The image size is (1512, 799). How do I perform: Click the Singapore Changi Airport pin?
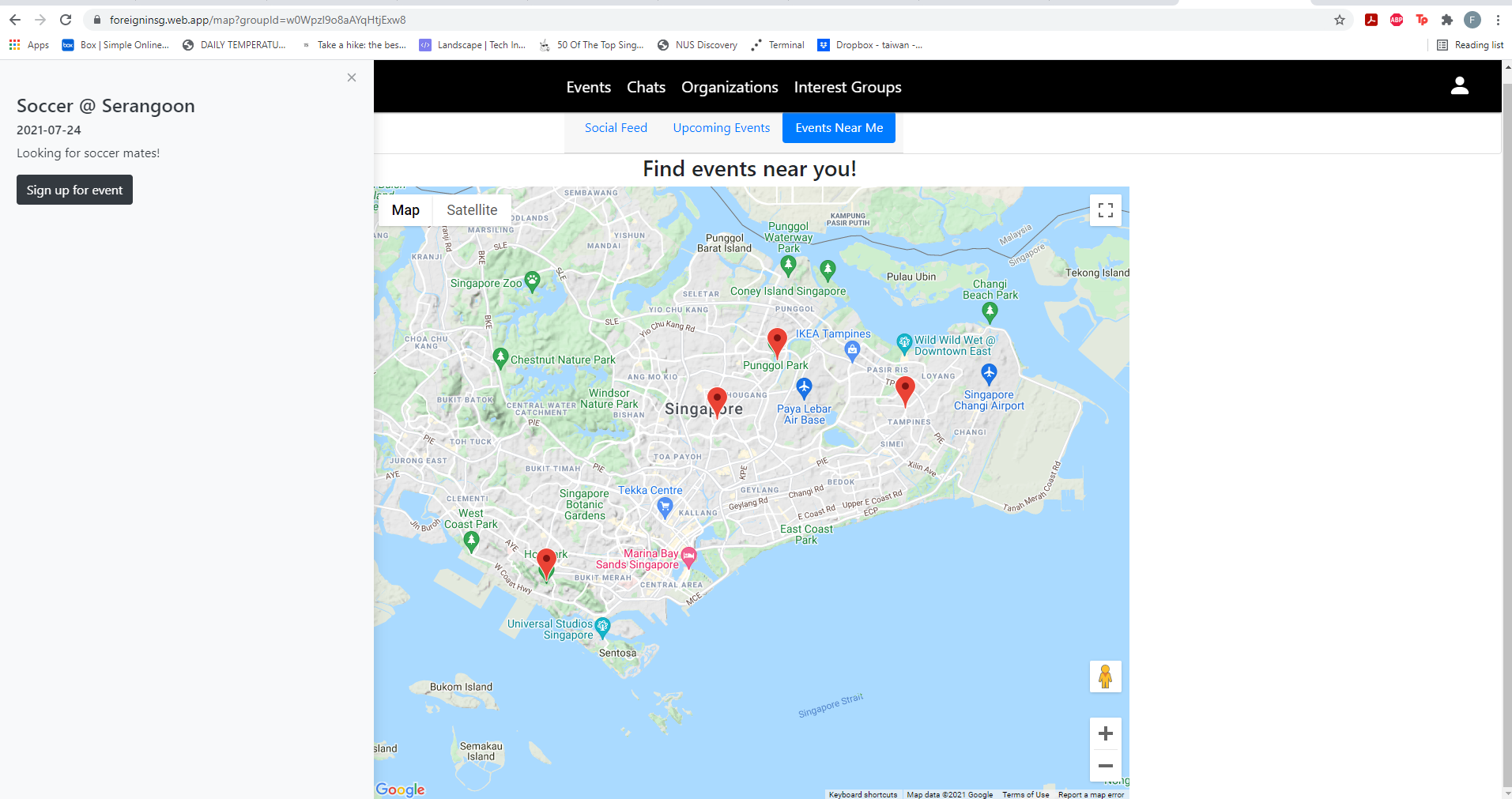pos(989,374)
